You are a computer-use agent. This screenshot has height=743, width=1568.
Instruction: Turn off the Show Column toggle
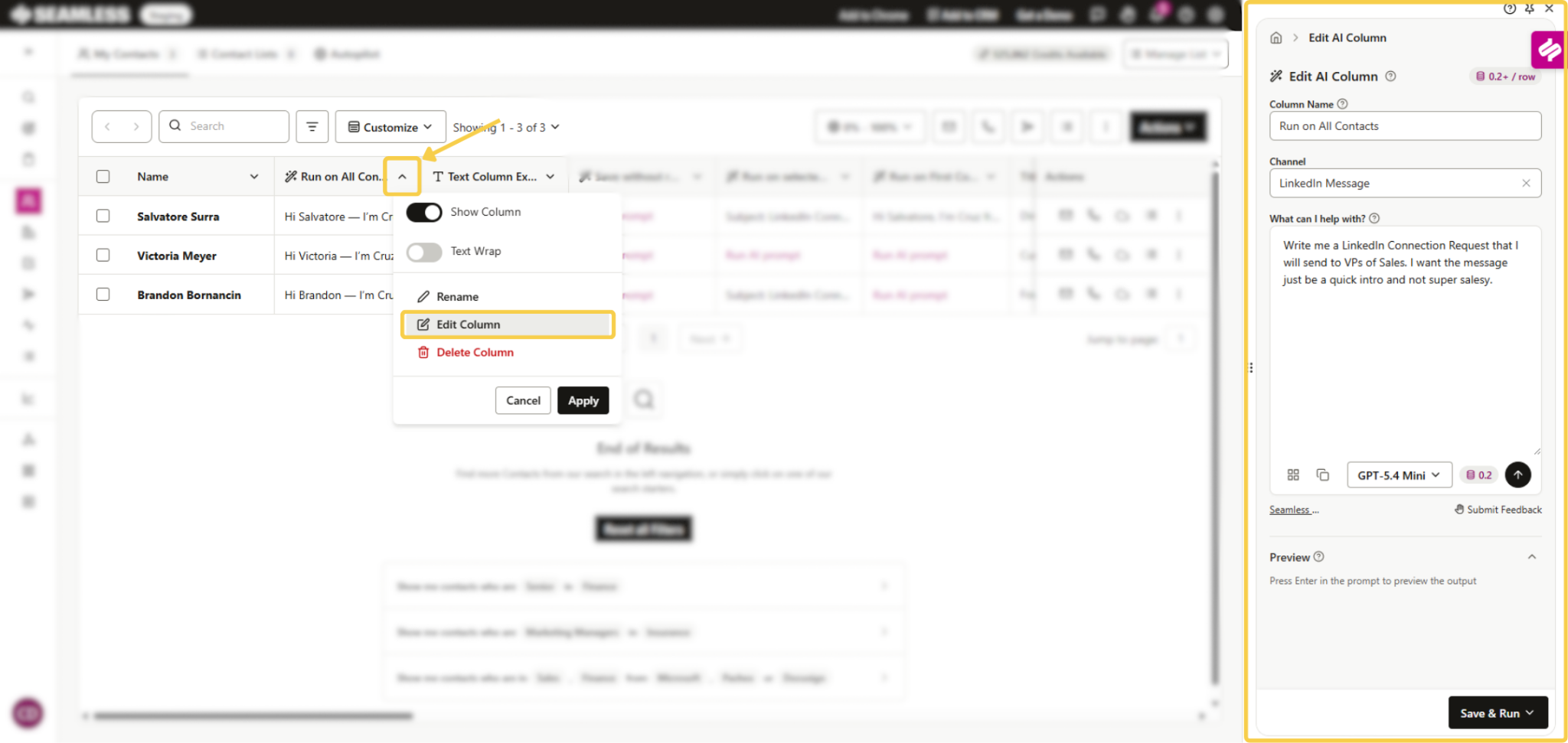[424, 212]
